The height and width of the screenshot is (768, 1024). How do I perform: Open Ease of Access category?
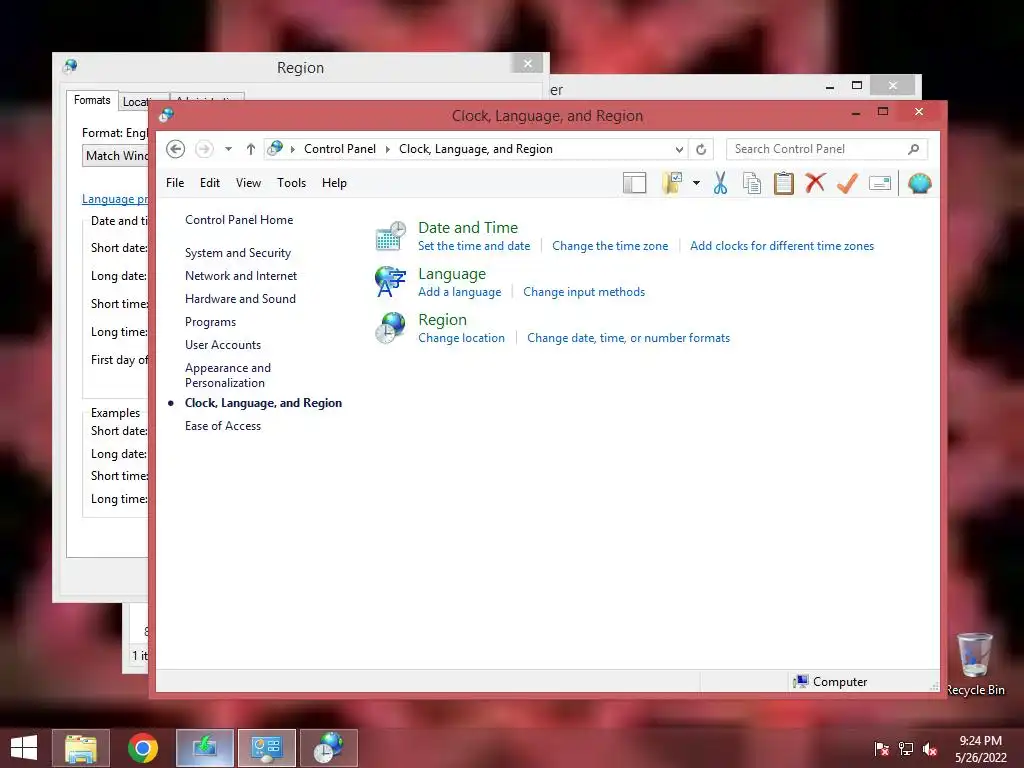click(x=223, y=426)
